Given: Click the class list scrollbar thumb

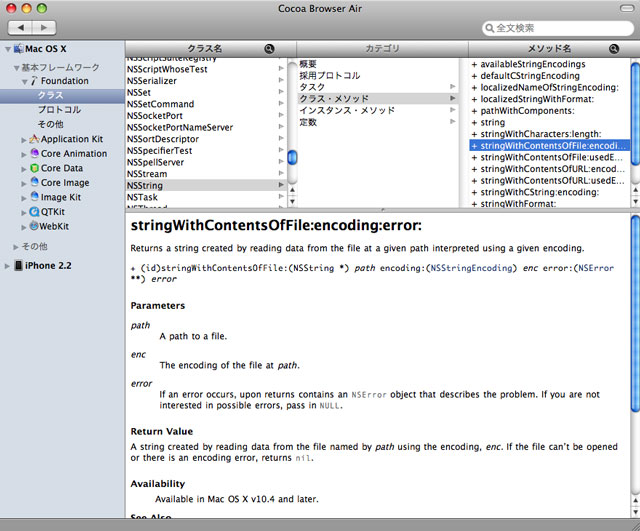Looking at the screenshot, I should pos(292,158).
